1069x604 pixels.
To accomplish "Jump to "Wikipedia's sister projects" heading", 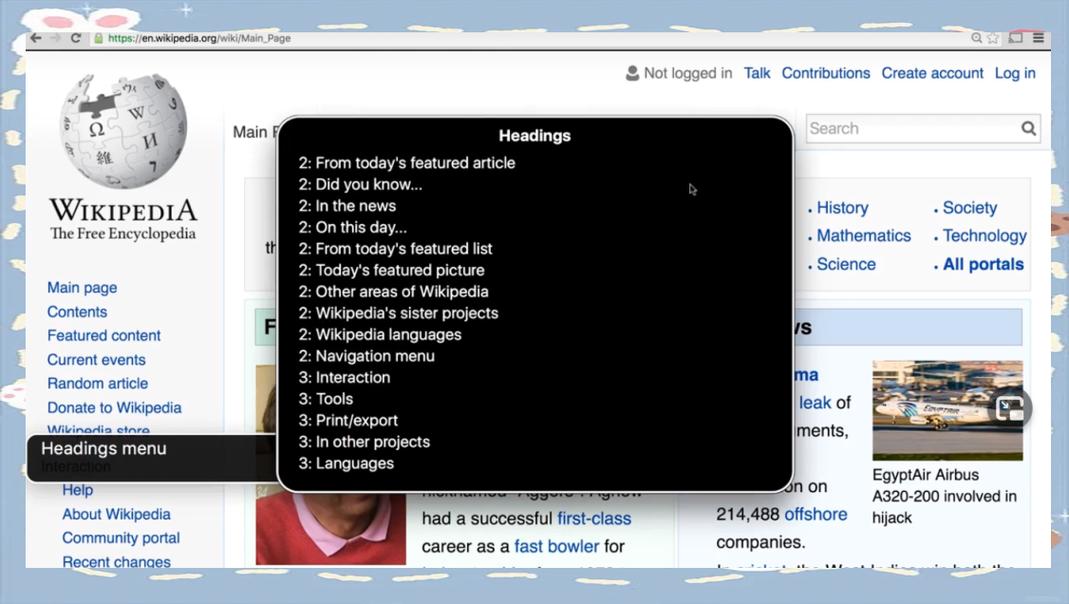I will coord(398,313).
